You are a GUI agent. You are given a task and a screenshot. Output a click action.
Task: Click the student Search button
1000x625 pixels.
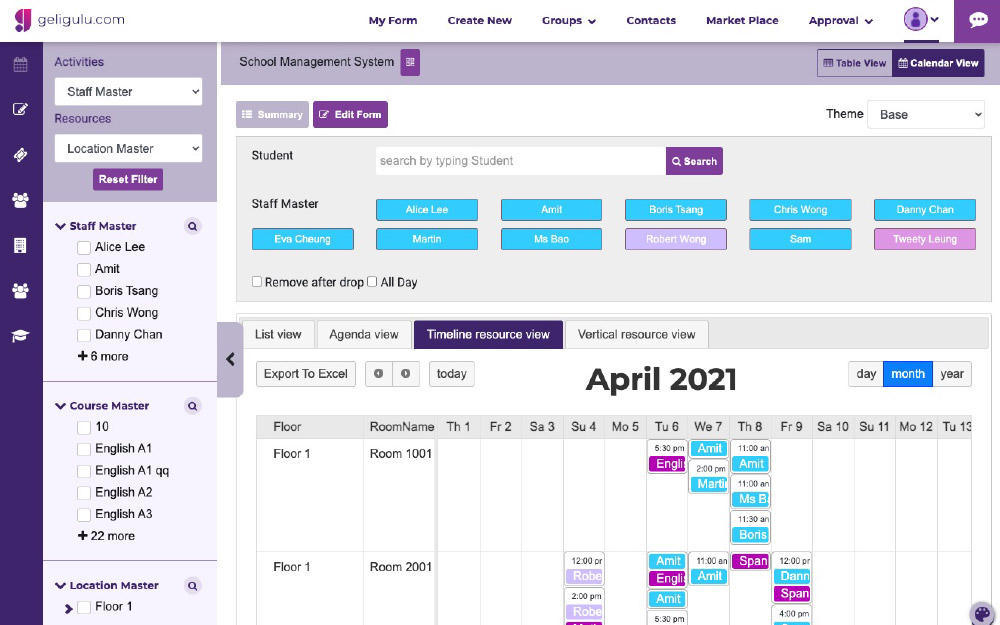click(x=694, y=161)
